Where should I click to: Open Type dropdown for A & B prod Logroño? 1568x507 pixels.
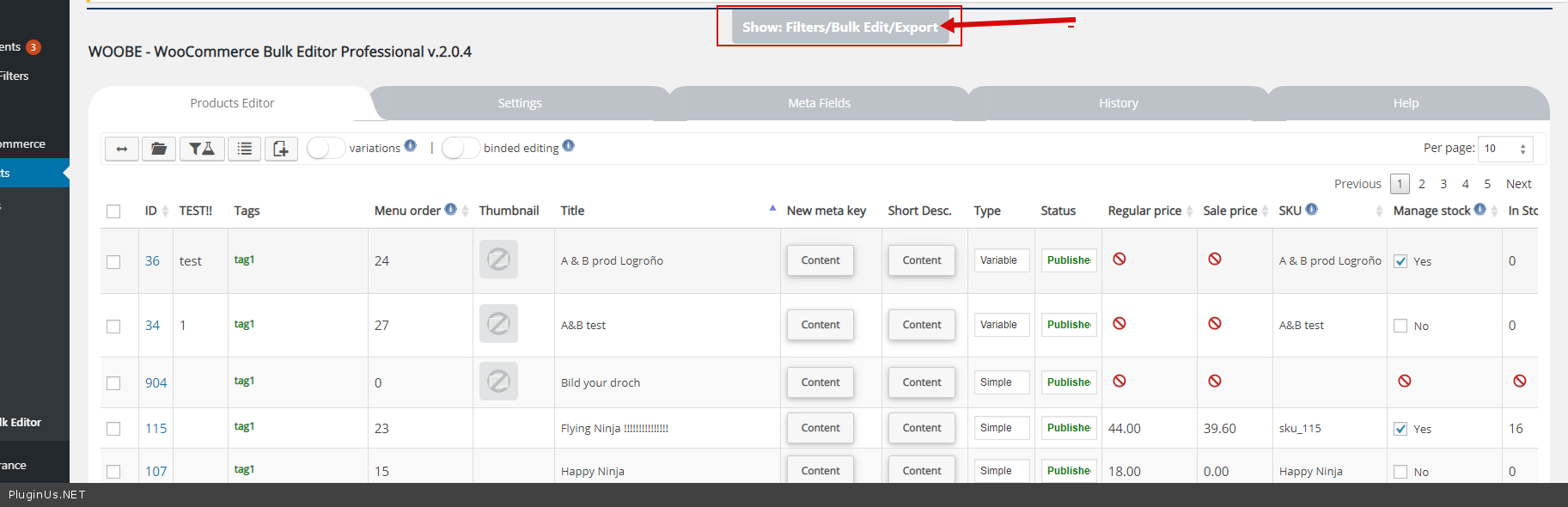1001,260
